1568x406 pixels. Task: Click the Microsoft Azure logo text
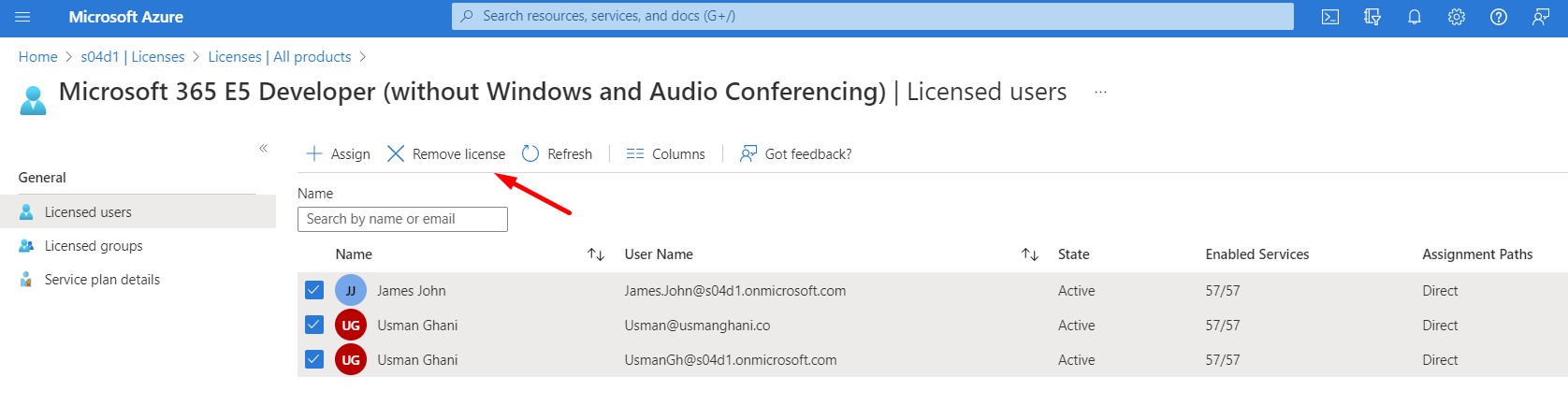126,17
